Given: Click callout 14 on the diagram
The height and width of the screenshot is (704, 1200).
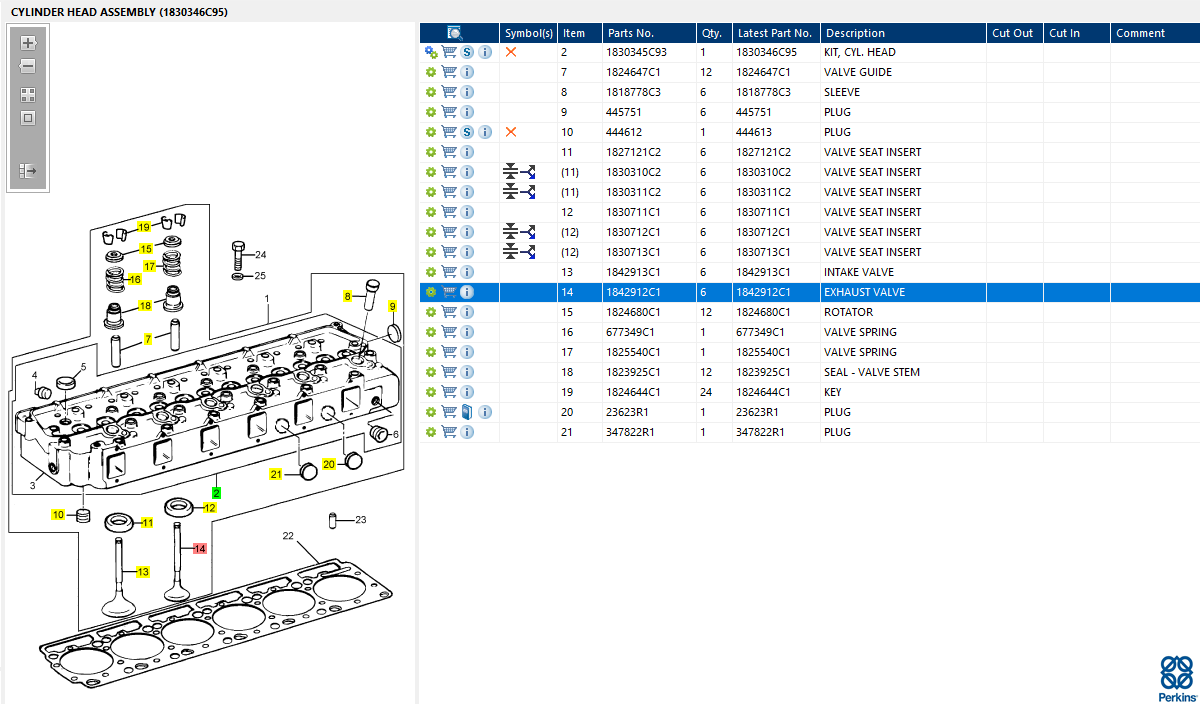Looking at the screenshot, I should coord(199,548).
